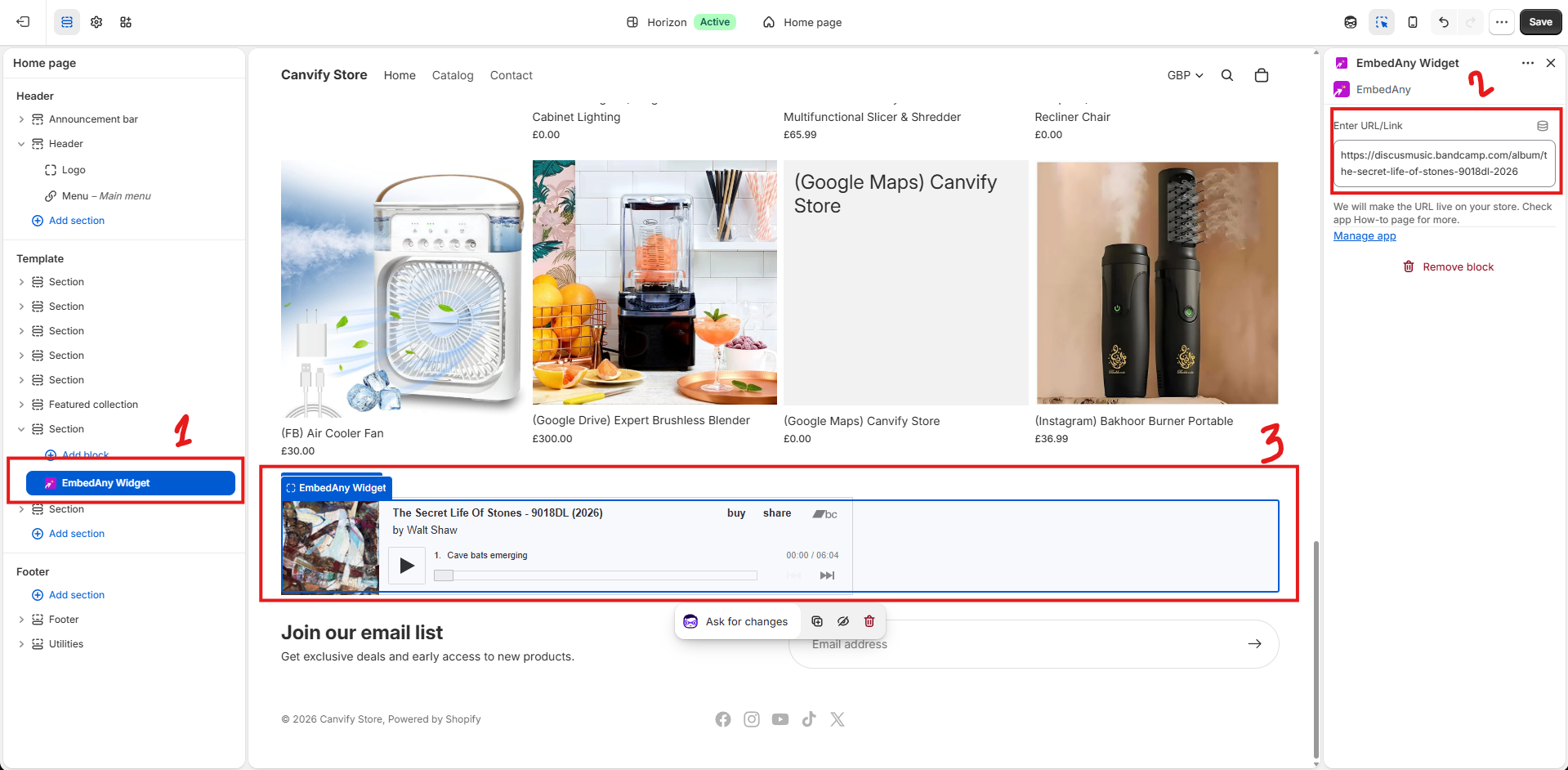Expand the Utilities section

tap(21, 644)
